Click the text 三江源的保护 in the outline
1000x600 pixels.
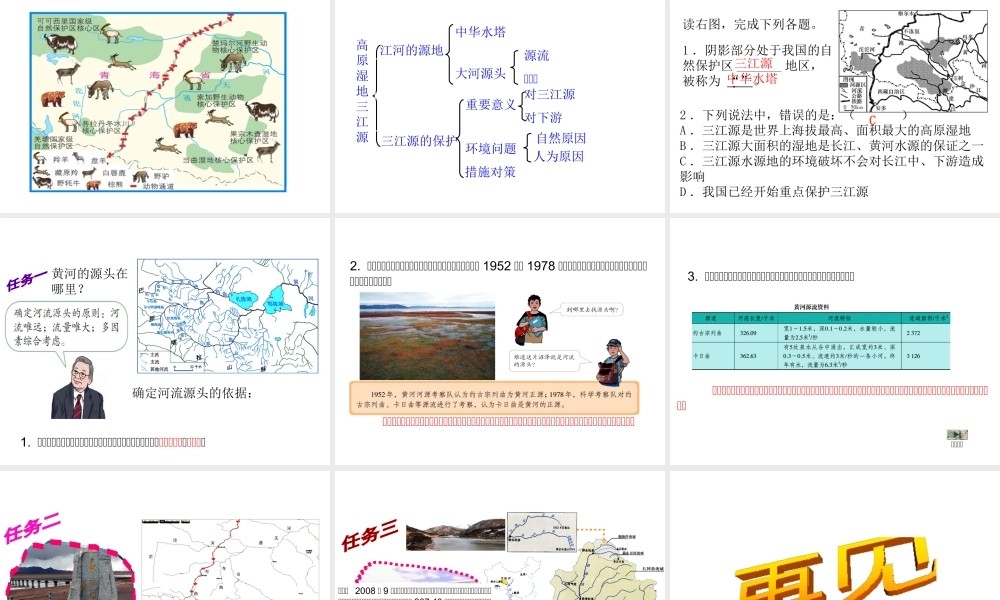(x=419, y=141)
